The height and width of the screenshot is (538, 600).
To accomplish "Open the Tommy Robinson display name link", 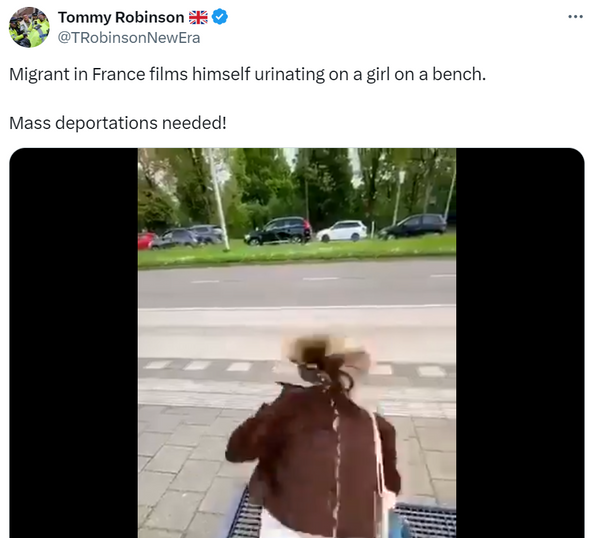I will pos(121,17).
